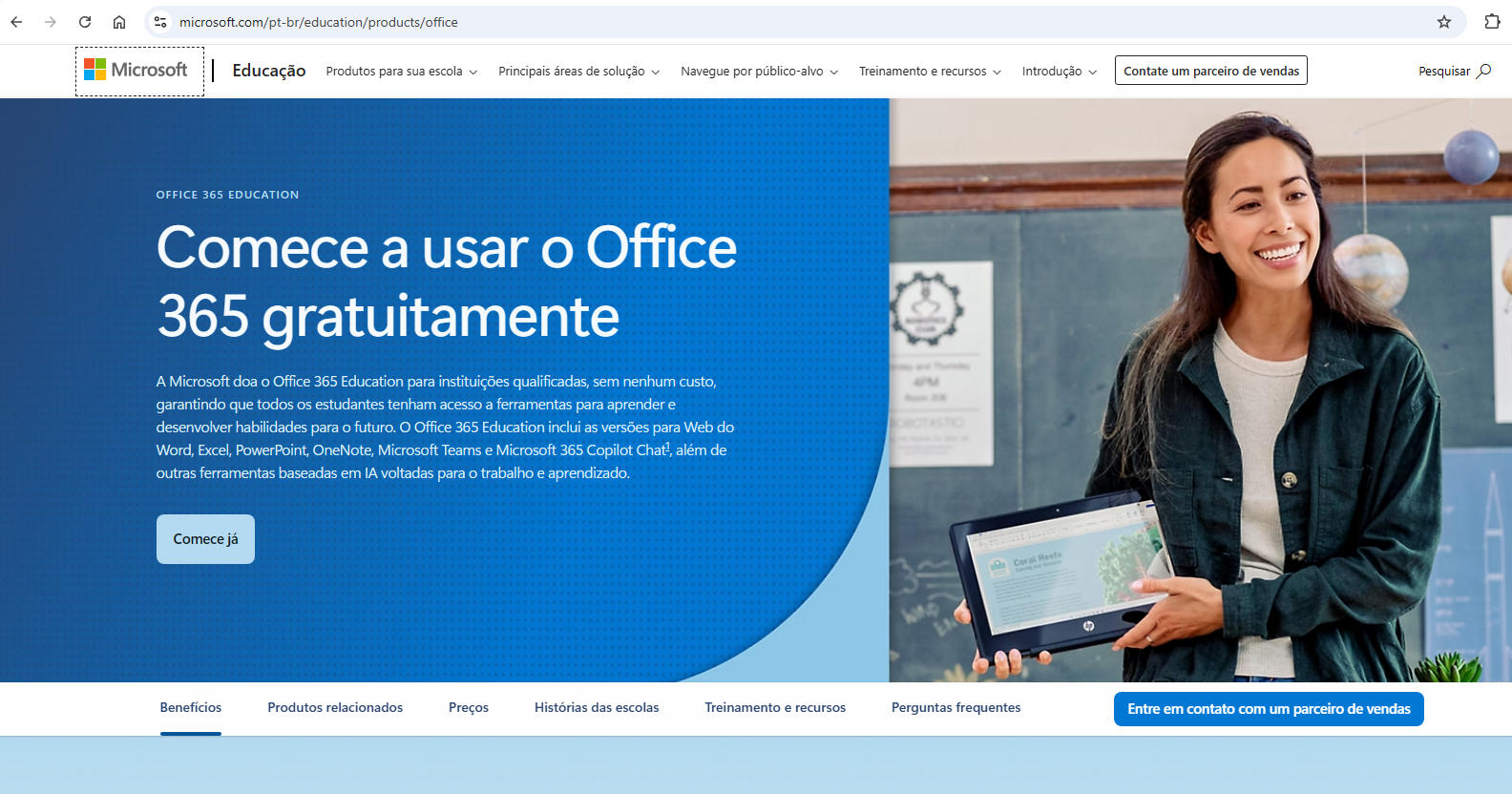Reload the current page
Image resolution: width=1512 pixels, height=794 pixels.
coord(85,22)
